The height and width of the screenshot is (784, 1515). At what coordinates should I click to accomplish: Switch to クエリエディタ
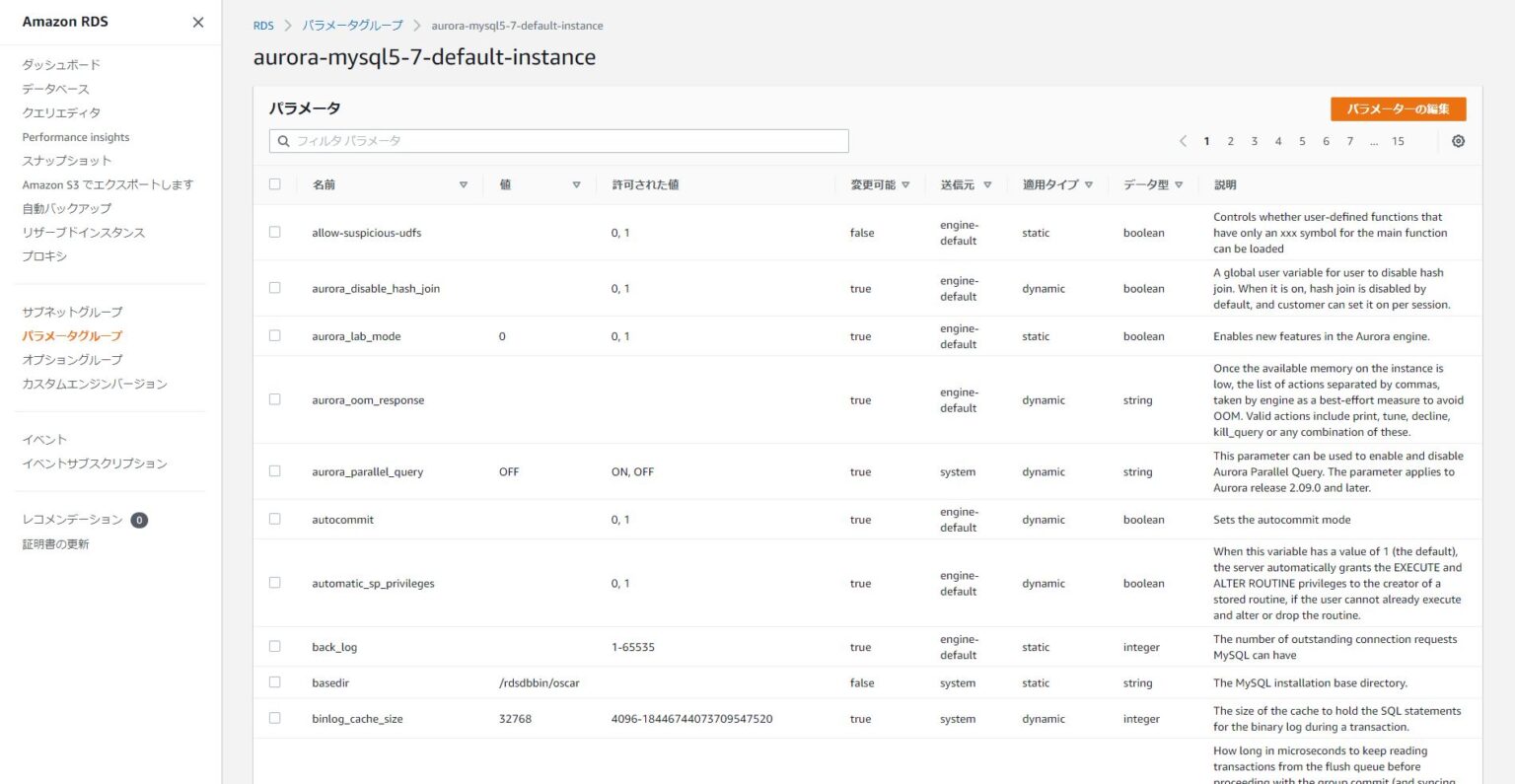pyautogui.click(x=60, y=112)
